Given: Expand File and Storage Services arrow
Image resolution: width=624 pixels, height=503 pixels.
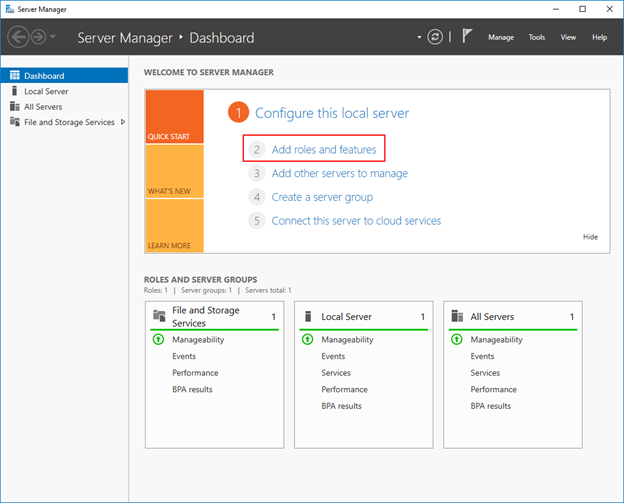Looking at the screenshot, I should (x=123, y=122).
